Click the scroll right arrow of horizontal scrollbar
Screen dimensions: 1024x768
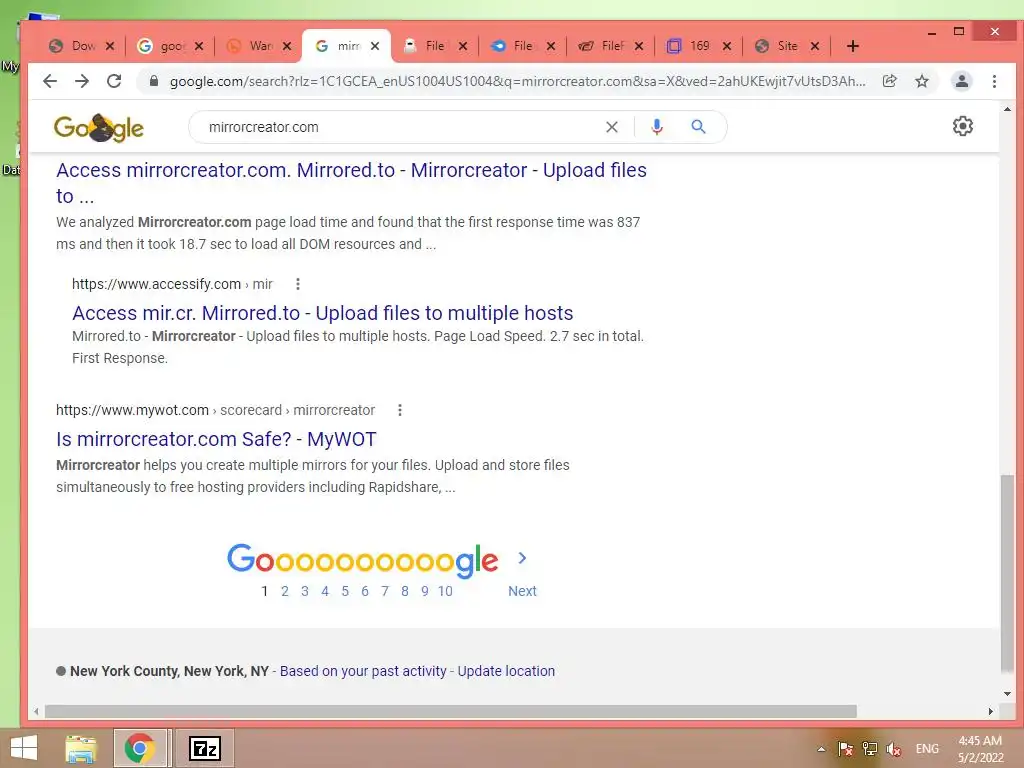click(991, 711)
